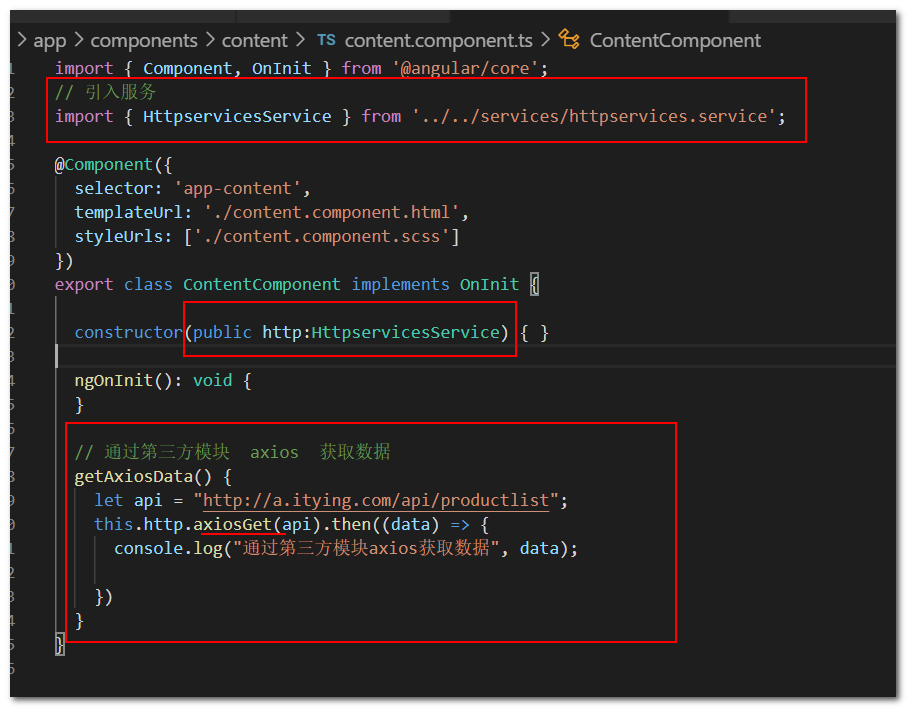Click the TS file type icon in breadcrumb
The width and height of the screenshot is (907, 708).
click(326, 40)
